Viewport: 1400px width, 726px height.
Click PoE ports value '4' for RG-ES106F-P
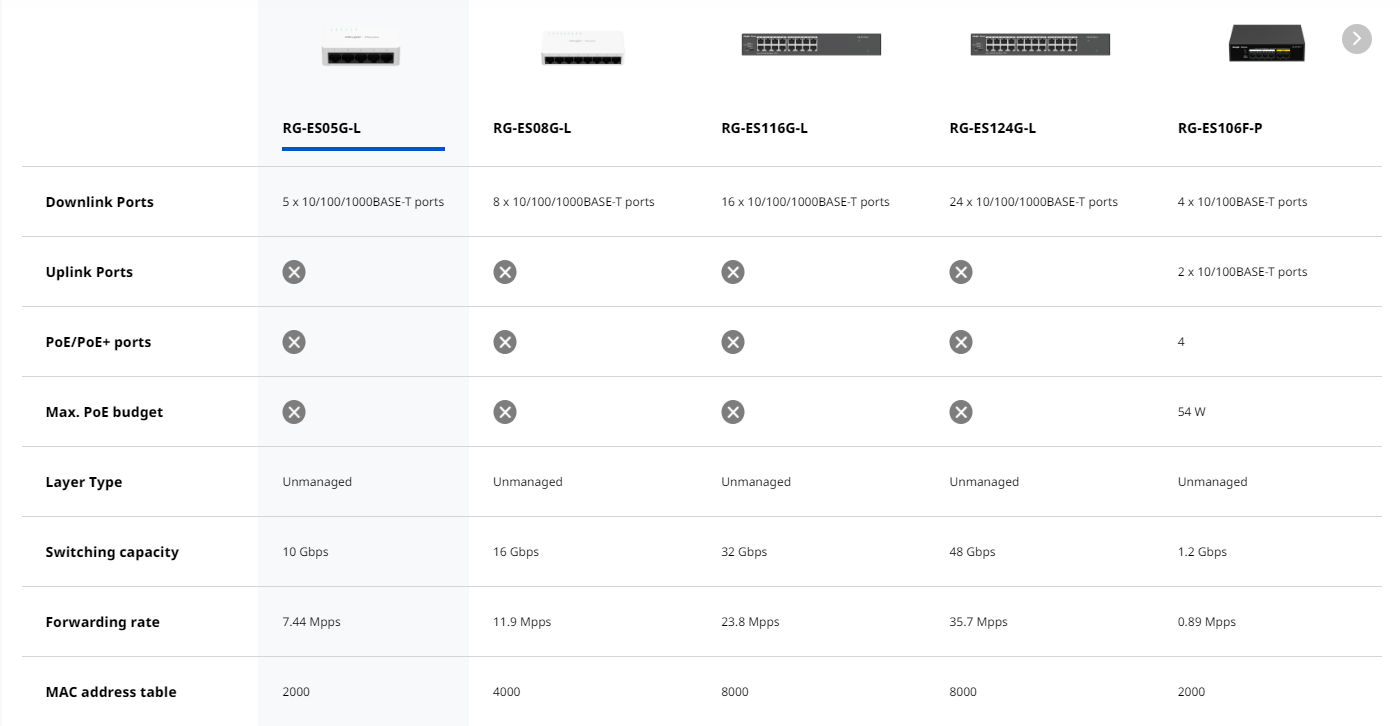pos(1181,342)
